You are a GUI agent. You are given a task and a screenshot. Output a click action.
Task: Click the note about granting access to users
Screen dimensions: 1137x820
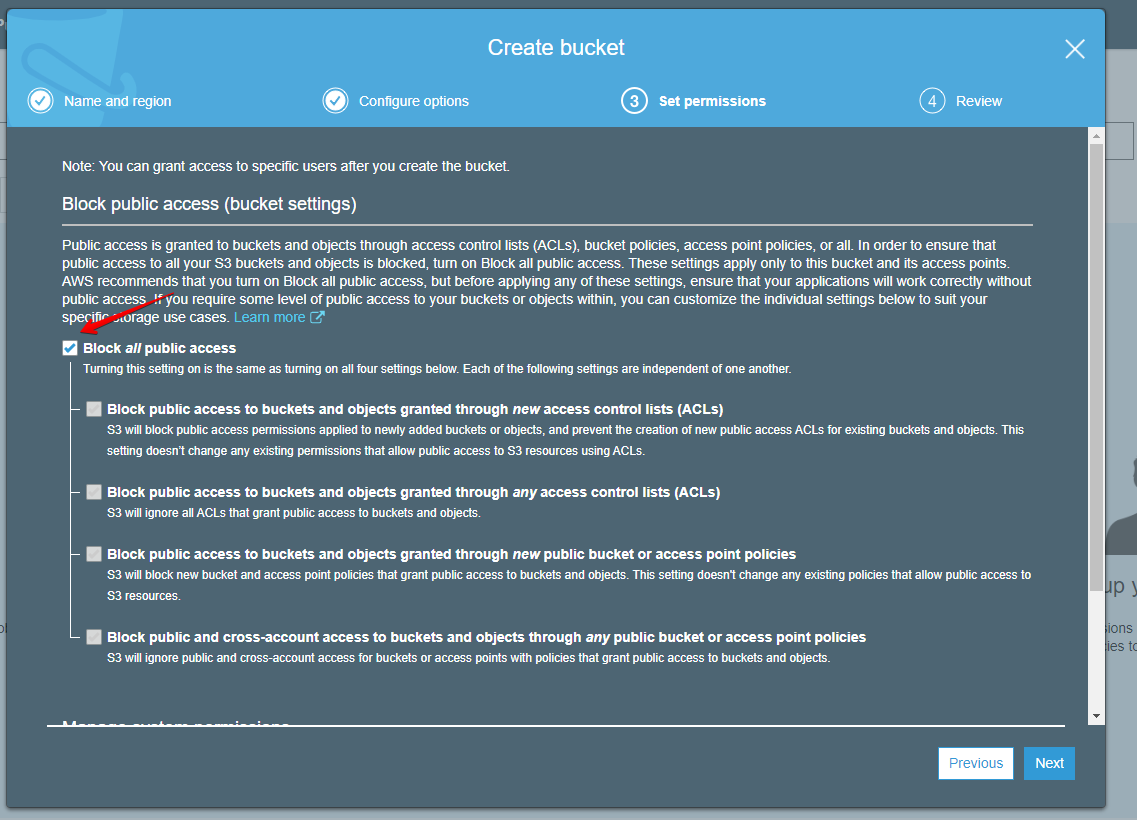286,166
